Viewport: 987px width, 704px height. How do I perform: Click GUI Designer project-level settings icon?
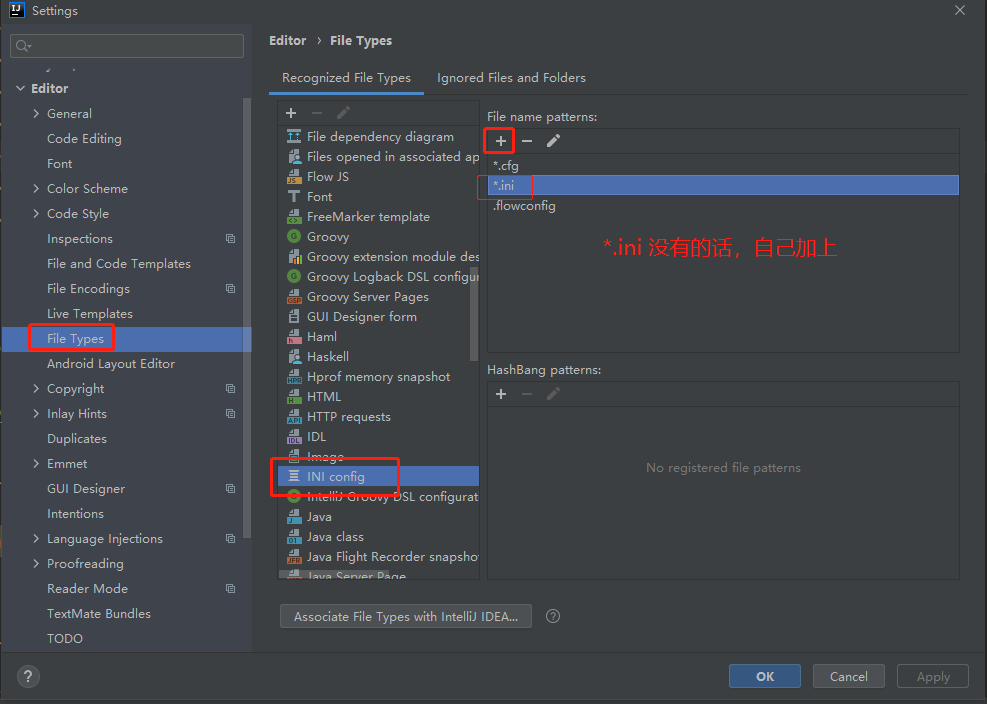tap(230, 489)
